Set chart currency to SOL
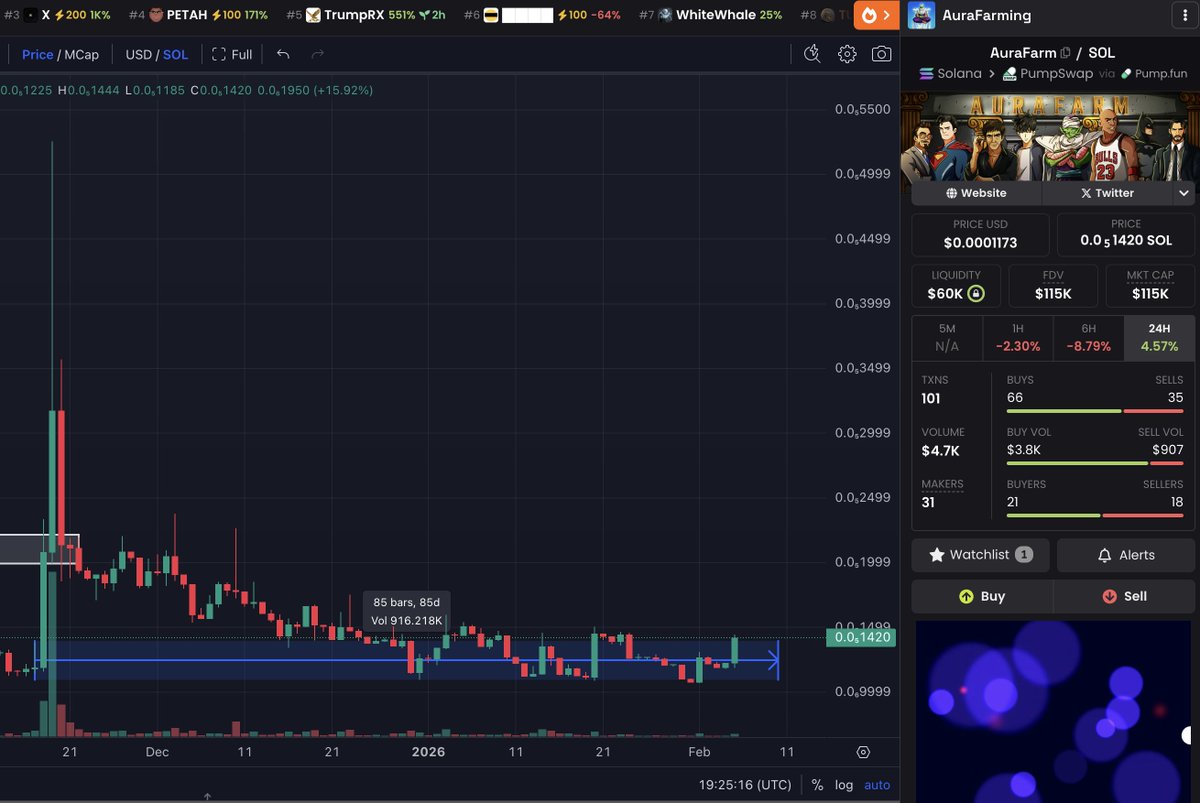 [x=175, y=54]
